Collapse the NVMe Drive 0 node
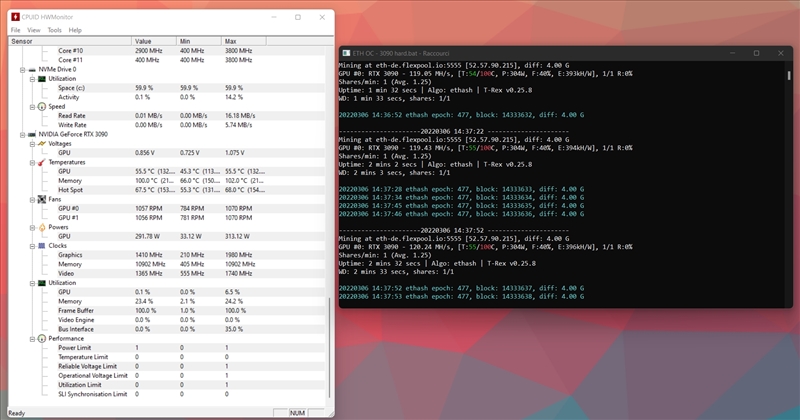800x420 pixels. (x=22, y=69)
